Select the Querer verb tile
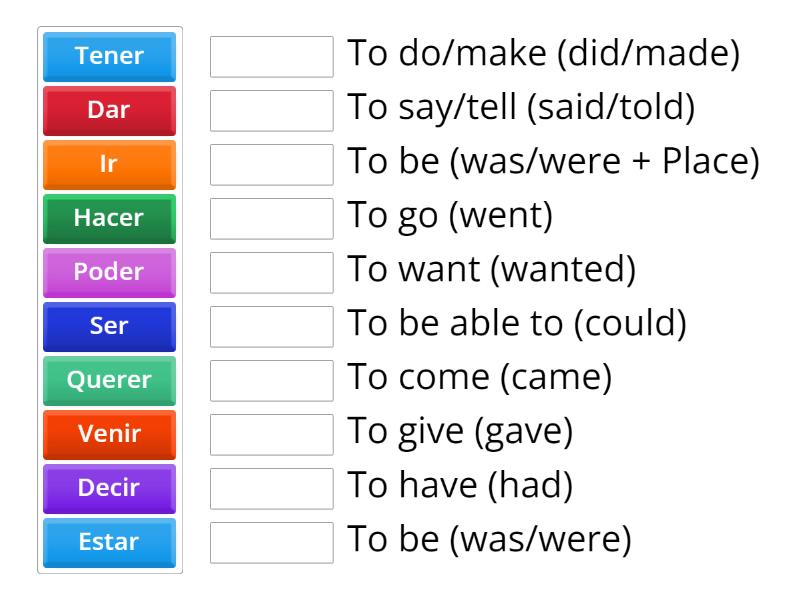 click(109, 381)
